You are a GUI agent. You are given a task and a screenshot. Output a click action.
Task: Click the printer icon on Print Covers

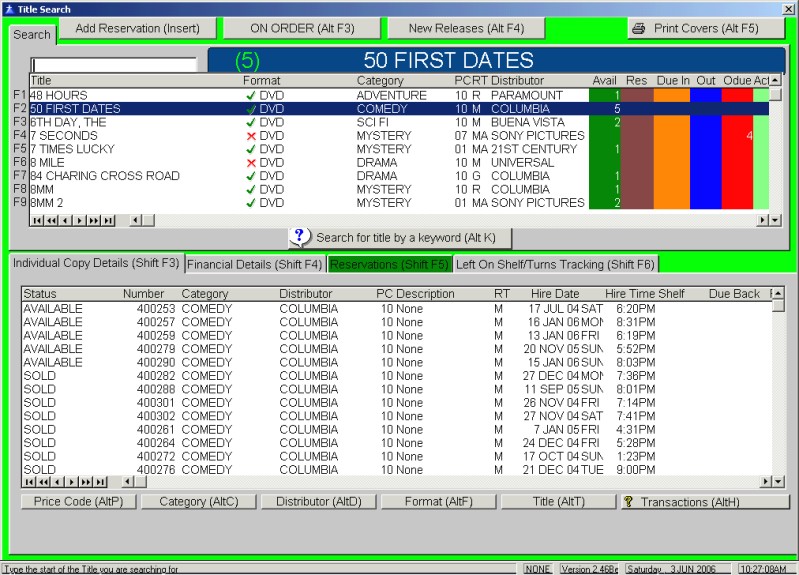pyautogui.click(x=638, y=29)
